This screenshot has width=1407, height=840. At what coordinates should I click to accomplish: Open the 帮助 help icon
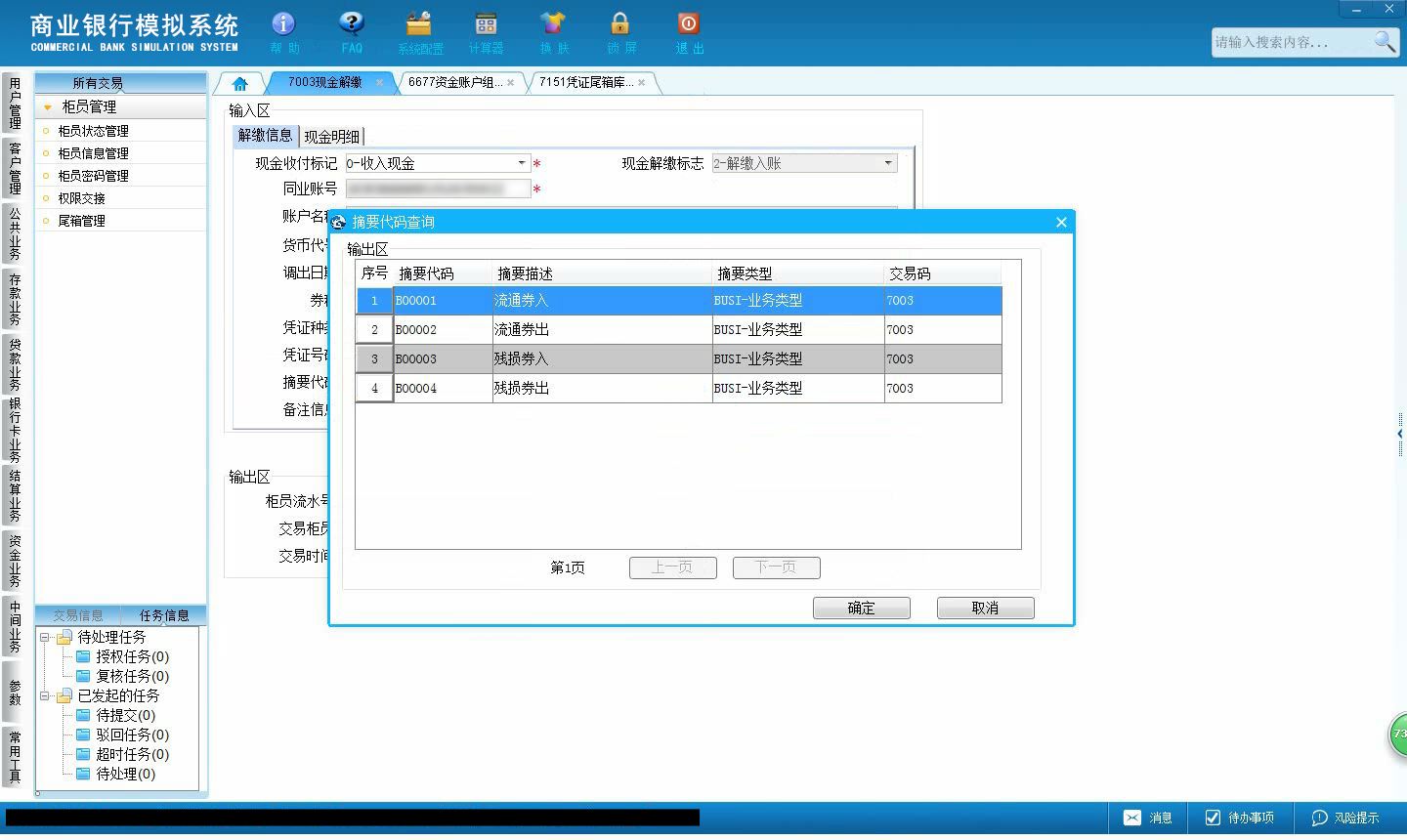(x=283, y=23)
